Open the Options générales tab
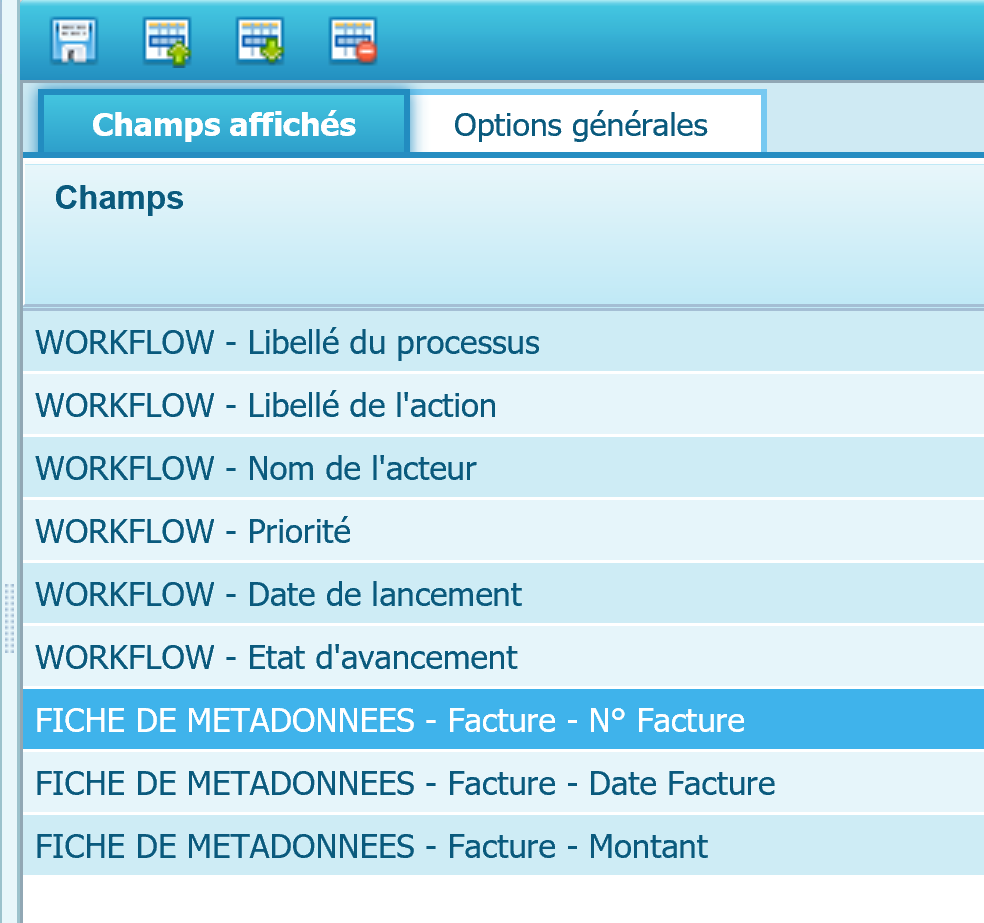Image resolution: width=984 pixels, height=923 pixels. click(x=581, y=125)
